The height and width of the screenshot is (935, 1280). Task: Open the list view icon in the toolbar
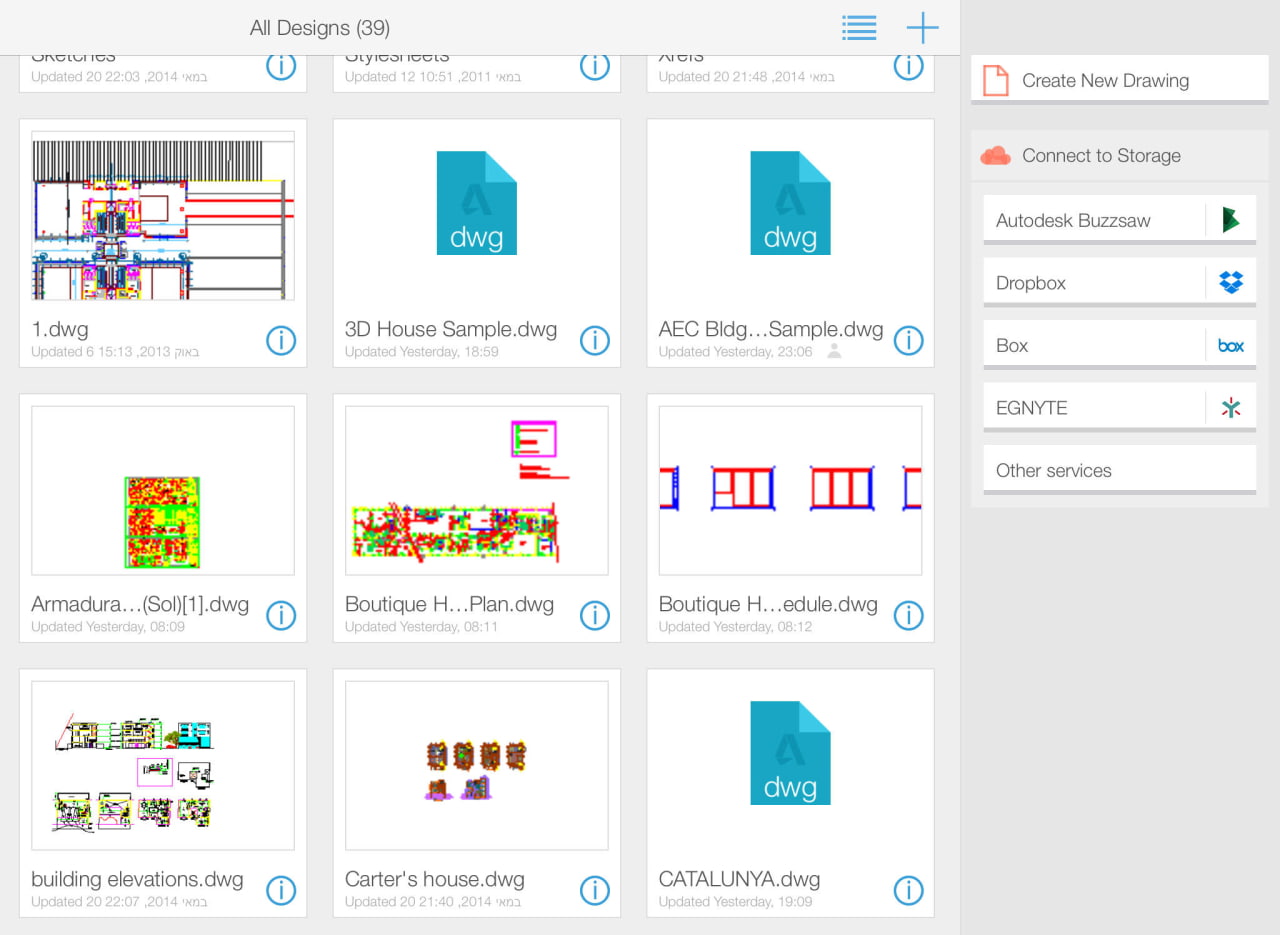[858, 27]
